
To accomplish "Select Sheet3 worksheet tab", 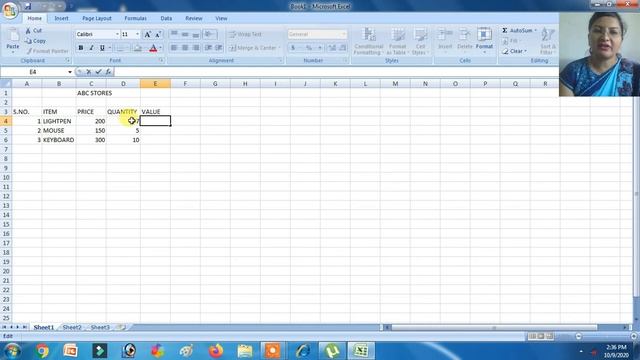I will pos(100,327).
